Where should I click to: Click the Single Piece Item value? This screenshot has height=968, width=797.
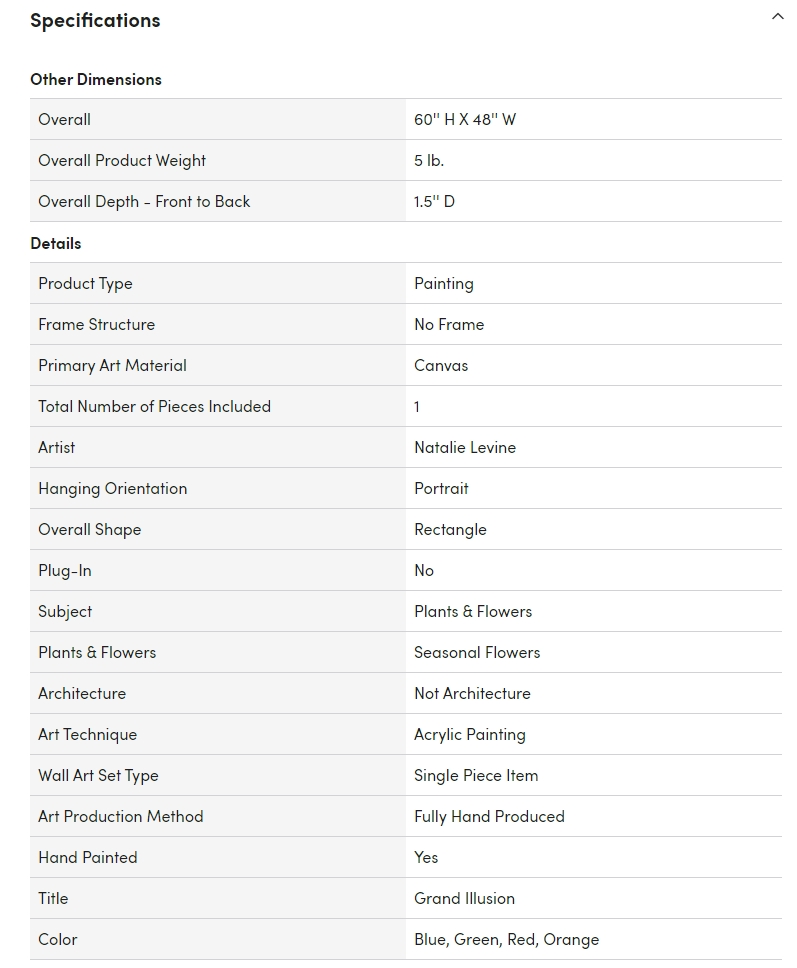coord(476,775)
